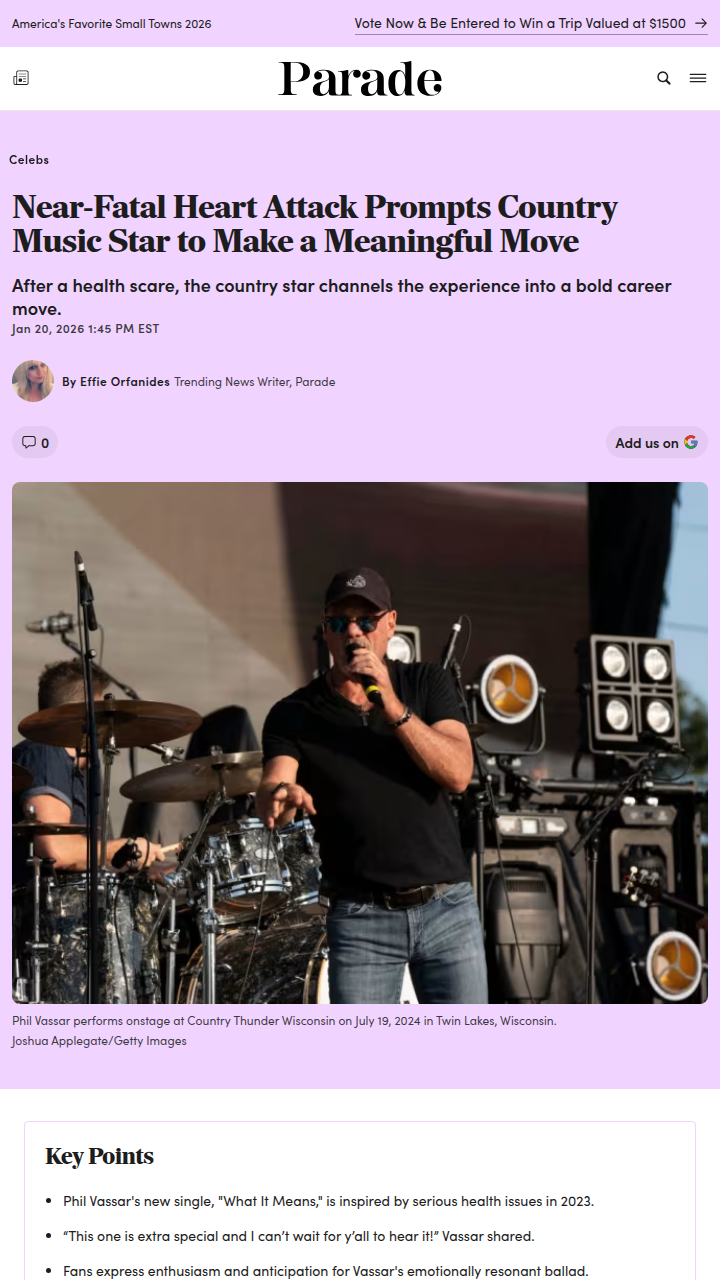Click the Google logo icon
720x1280 pixels.
(691, 442)
